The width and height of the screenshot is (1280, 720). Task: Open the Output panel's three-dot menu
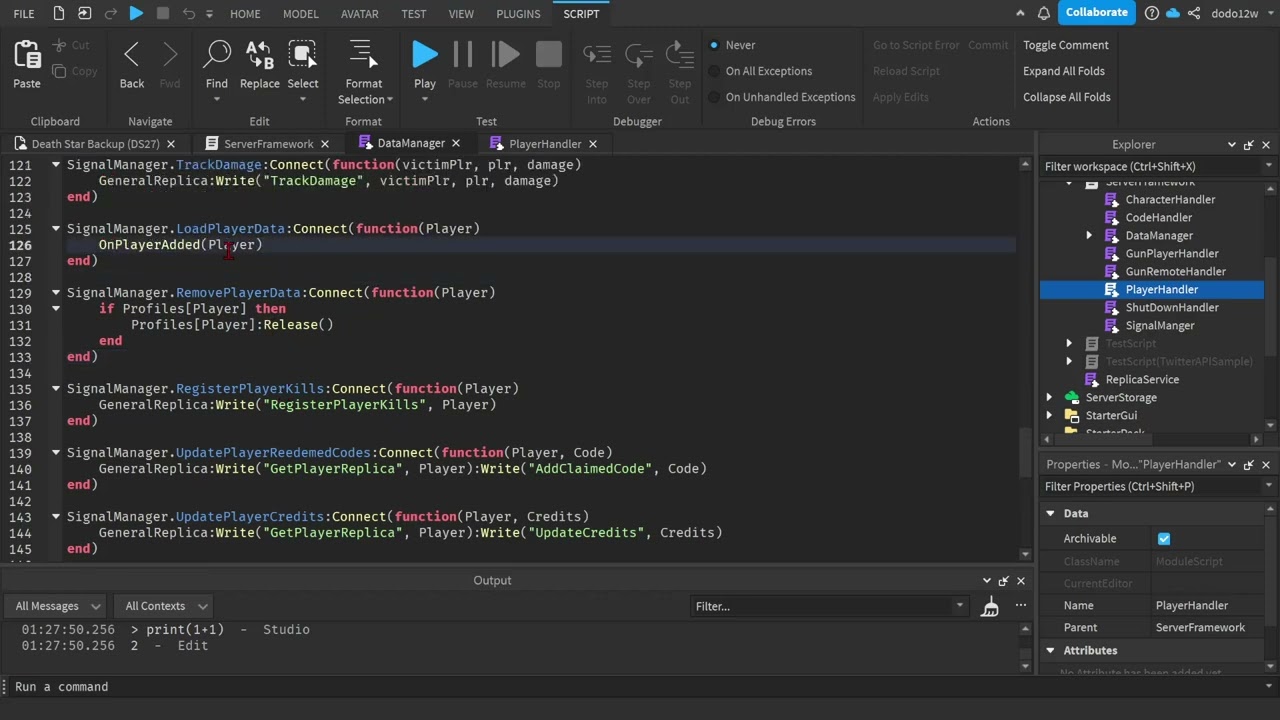(x=1021, y=606)
